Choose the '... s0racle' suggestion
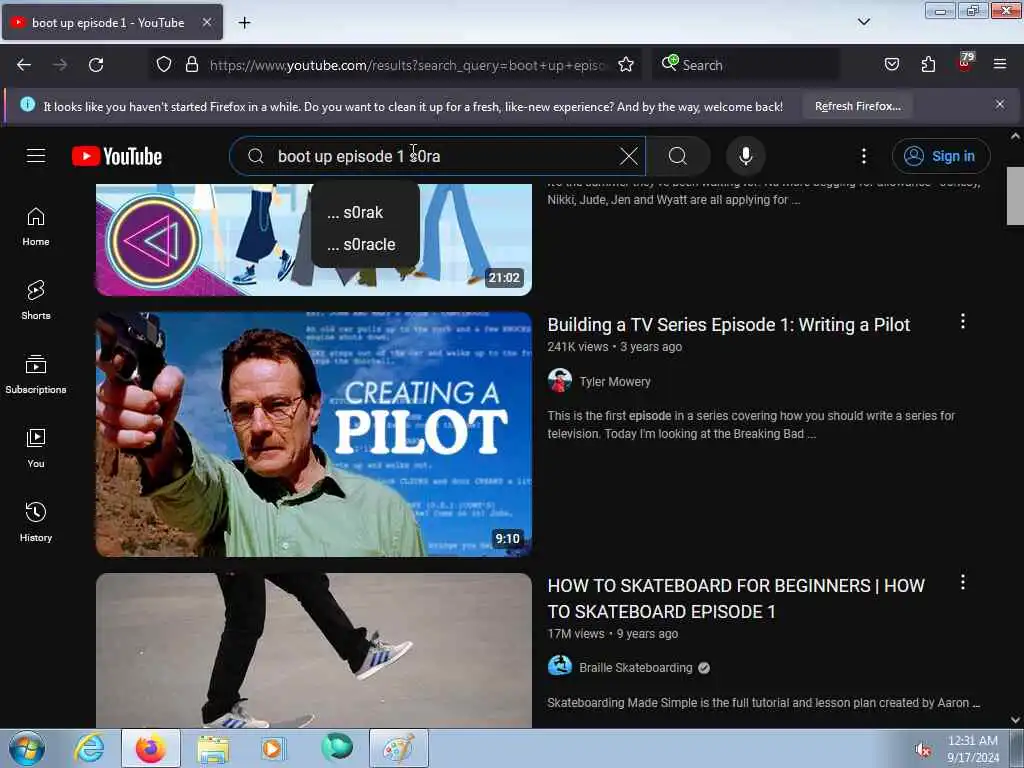The width and height of the screenshot is (1024, 768). point(365,244)
